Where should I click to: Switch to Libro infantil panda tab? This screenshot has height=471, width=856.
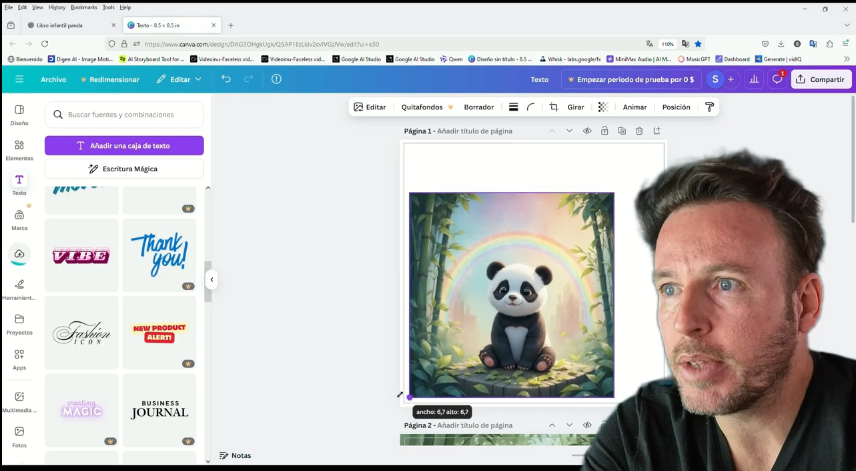coord(71,25)
